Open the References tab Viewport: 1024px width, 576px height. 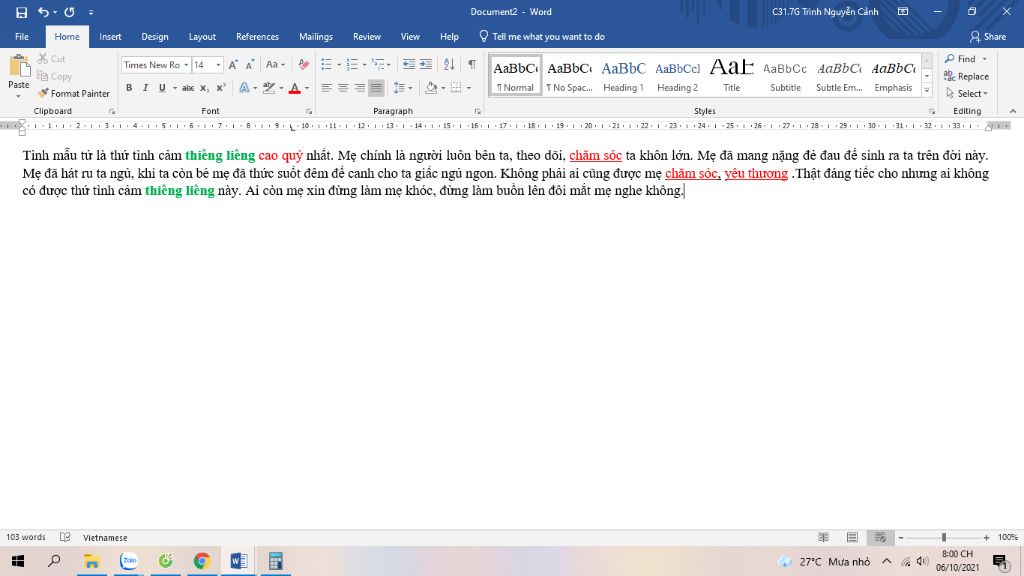tap(257, 37)
